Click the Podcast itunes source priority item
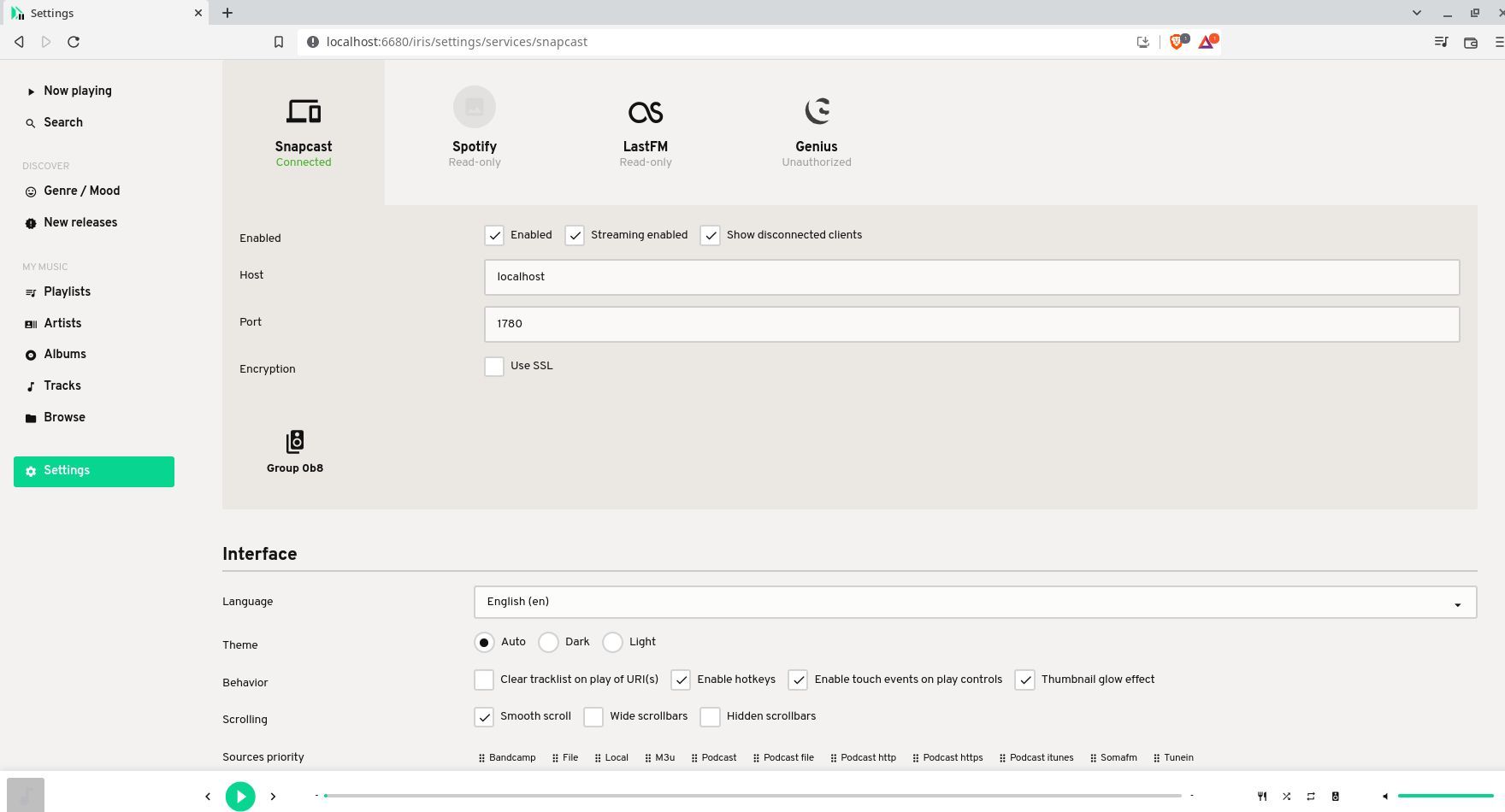1505x812 pixels. [x=1036, y=757]
